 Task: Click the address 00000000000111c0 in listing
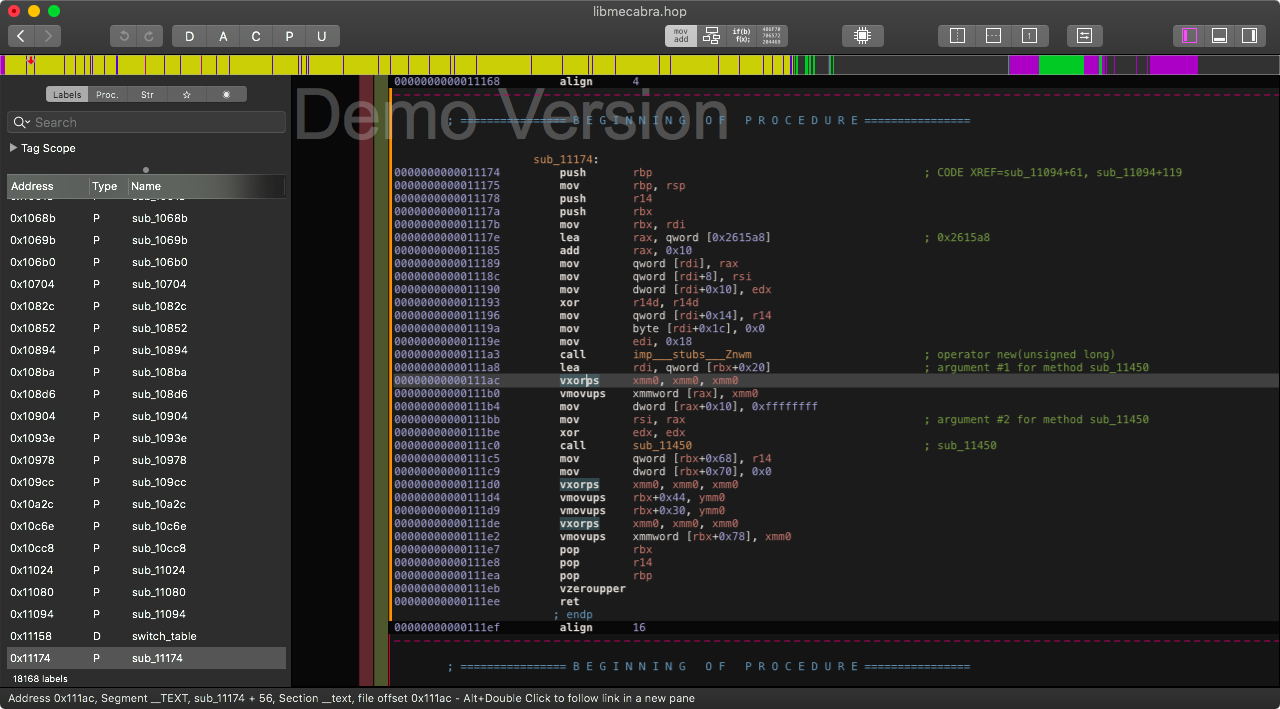click(447, 446)
